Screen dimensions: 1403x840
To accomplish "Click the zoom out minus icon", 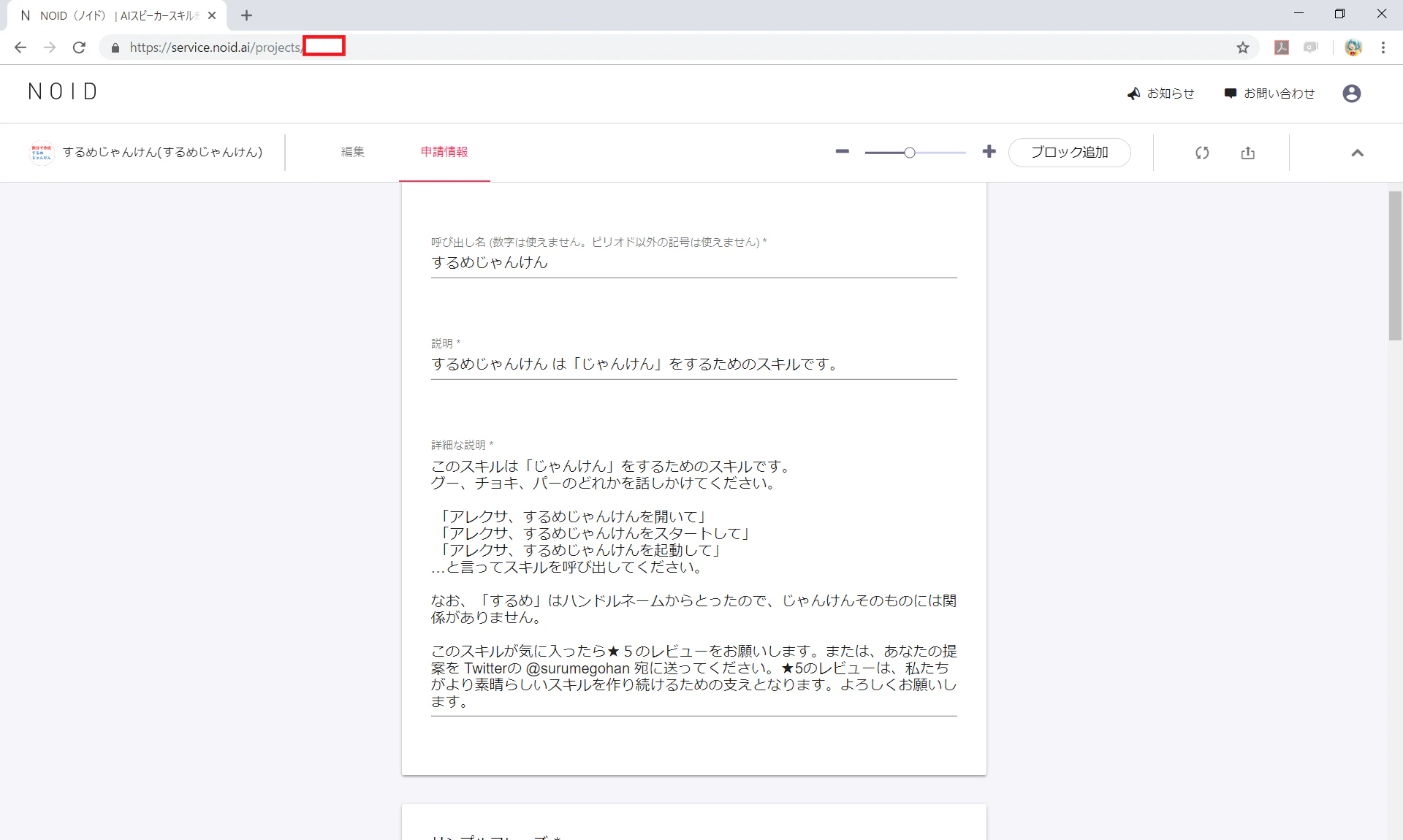I will [842, 151].
